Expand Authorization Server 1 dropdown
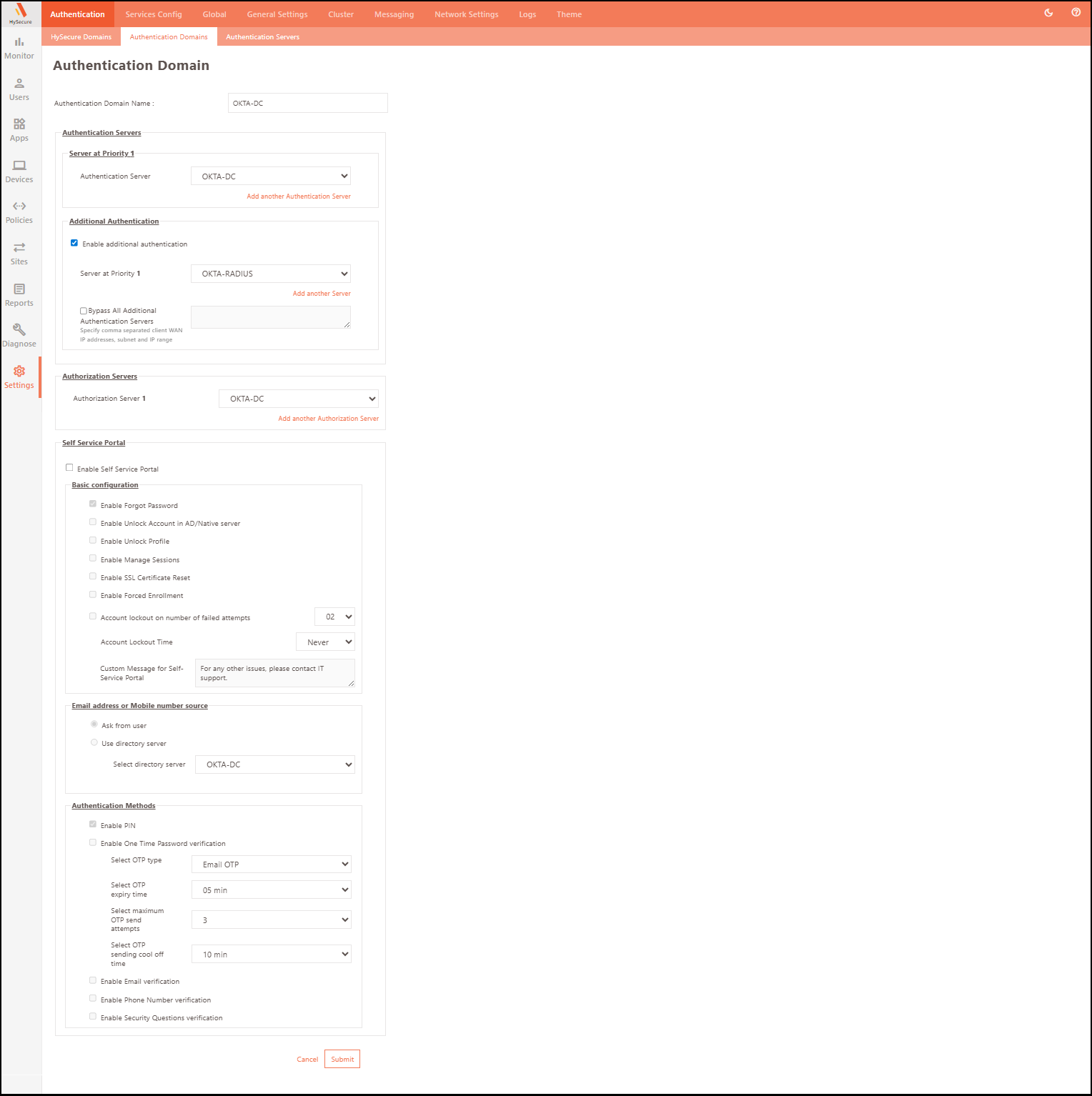 [298, 399]
